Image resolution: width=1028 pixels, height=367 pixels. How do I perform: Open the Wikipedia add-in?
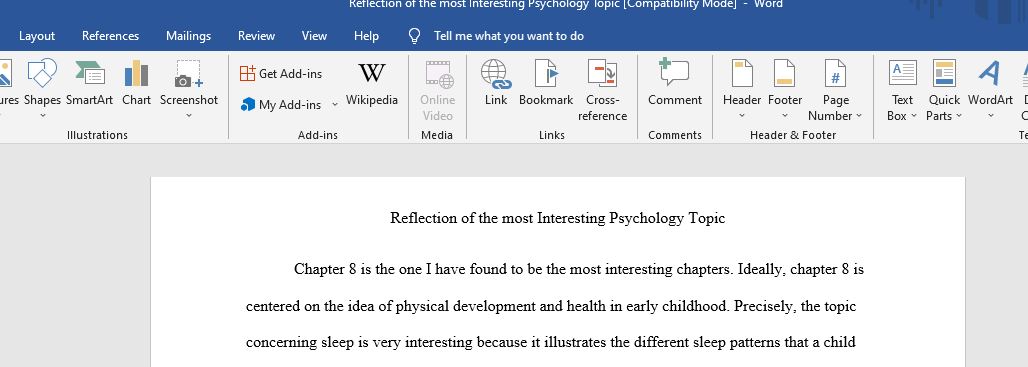(372, 84)
